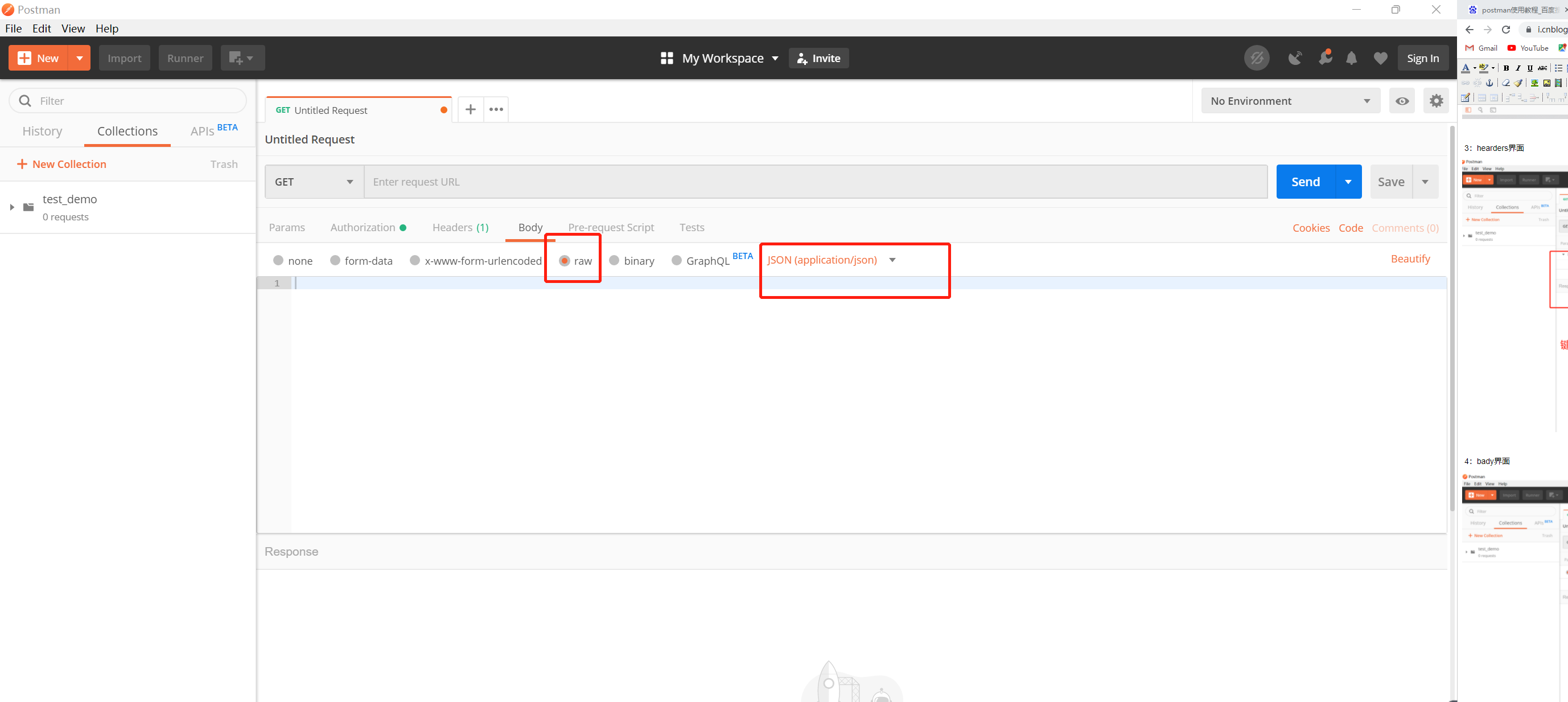Click browser back arrow in Chrome window

(1470, 29)
